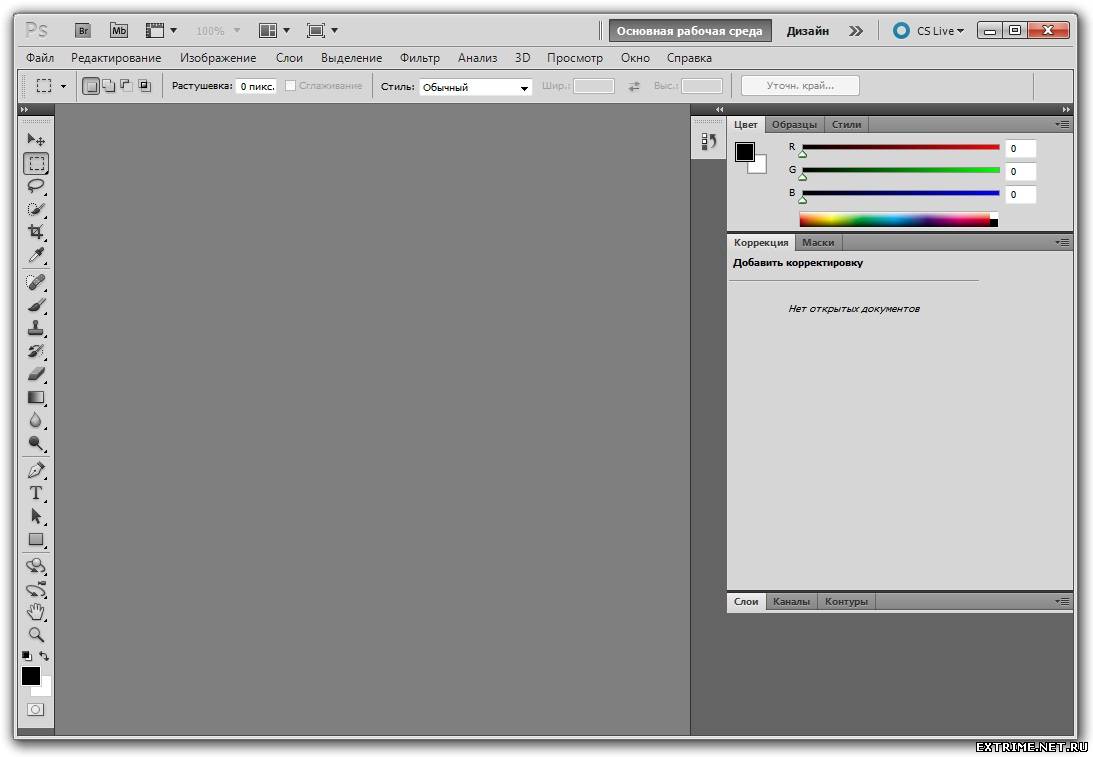Open the CS Live dropdown
Screen dimensions: 1093x757
pos(929,31)
